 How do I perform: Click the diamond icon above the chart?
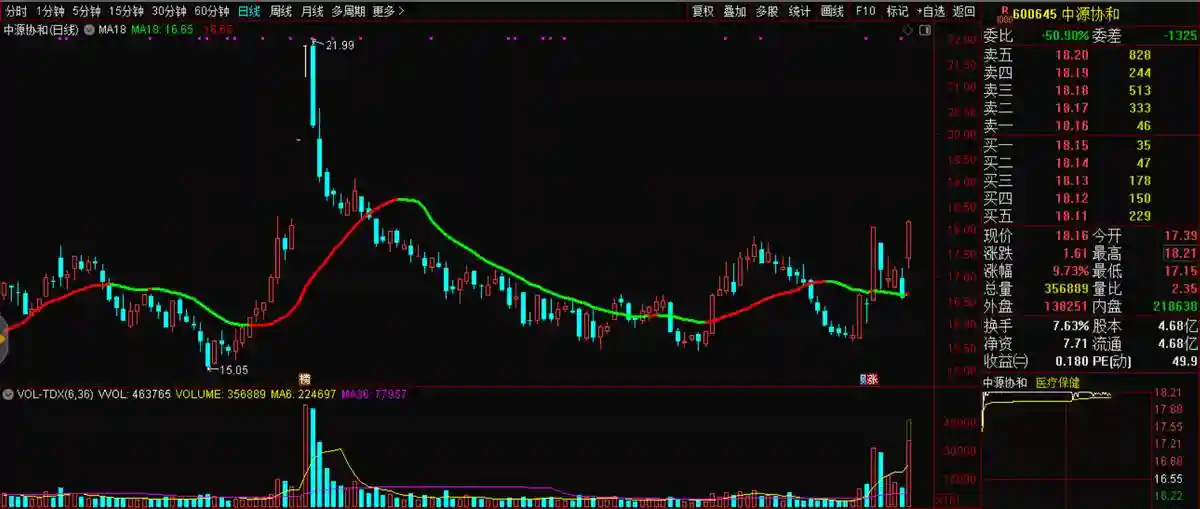click(907, 31)
